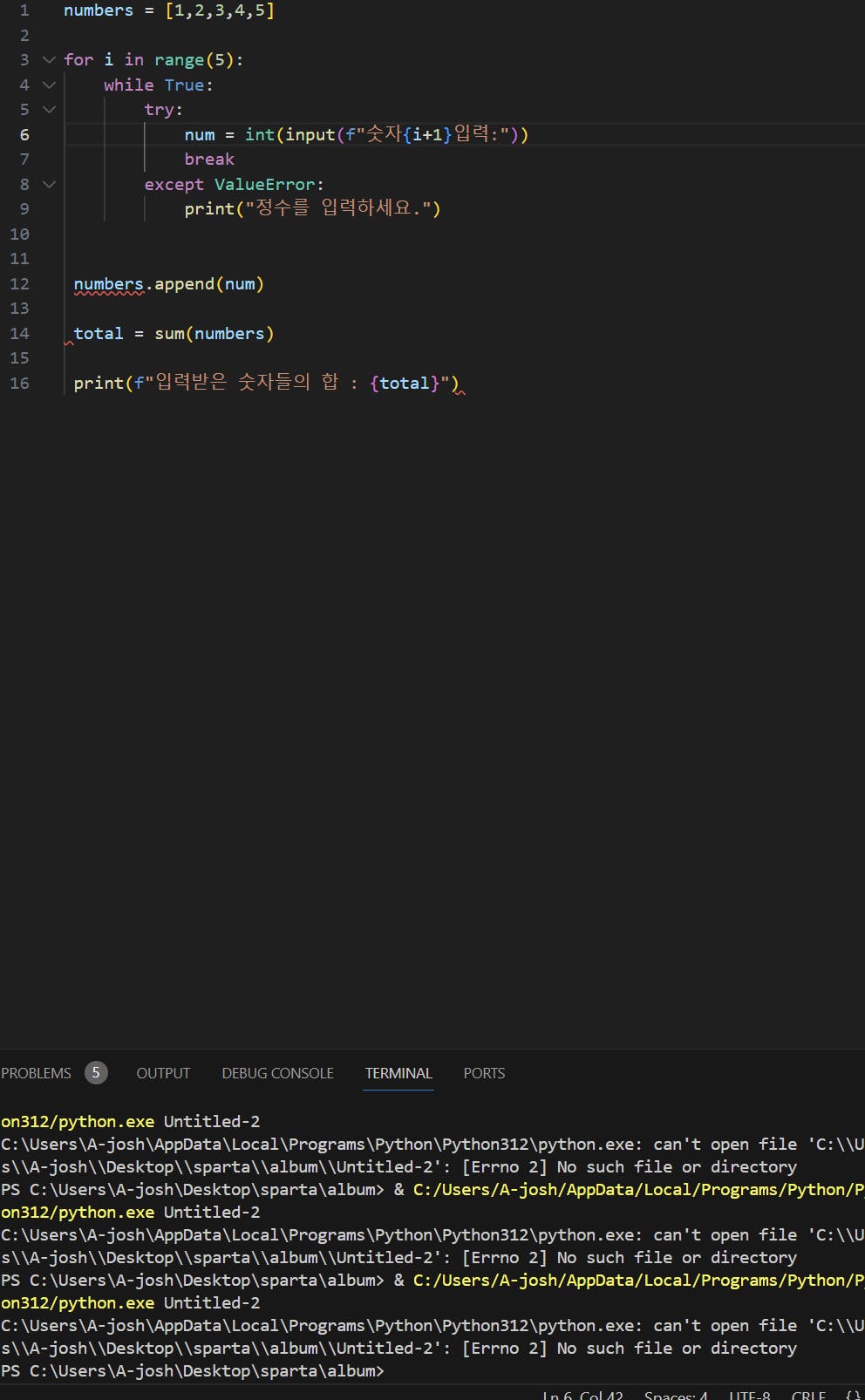
Task: Click line number 16 in the gutter
Action: tap(19, 384)
